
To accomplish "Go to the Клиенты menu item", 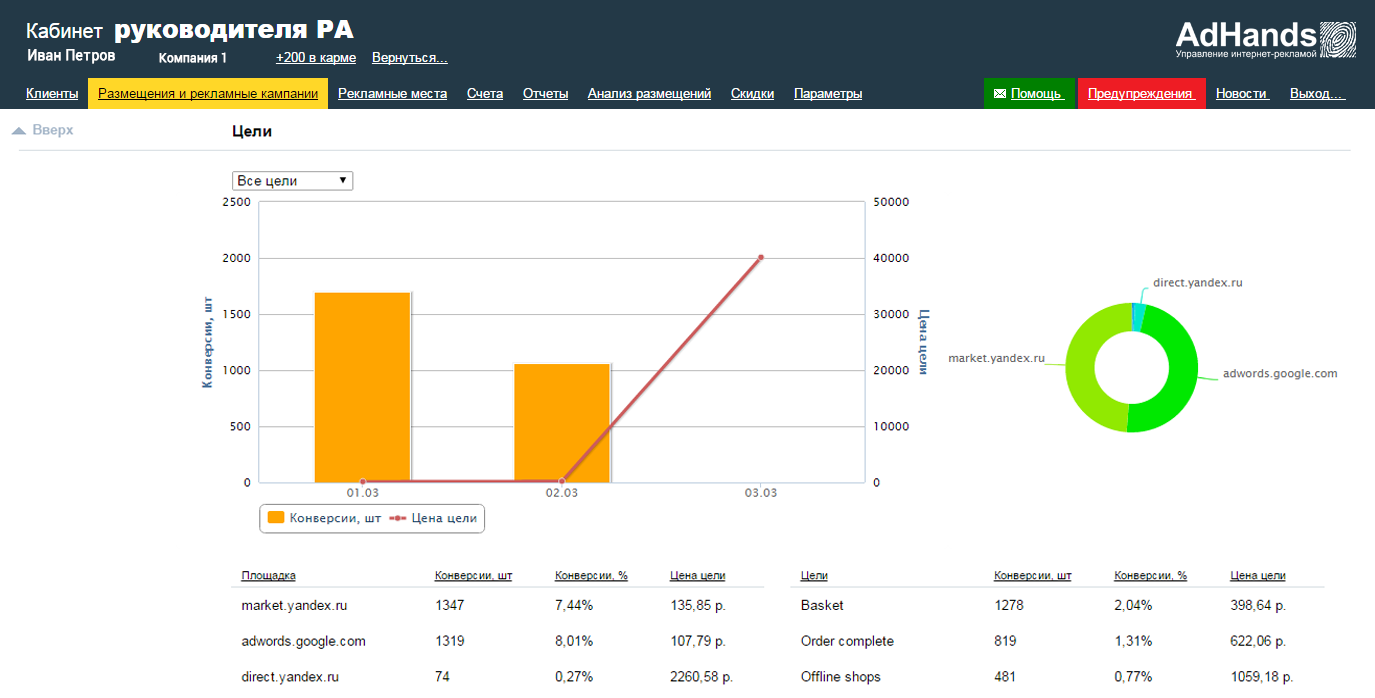I will coord(52,94).
